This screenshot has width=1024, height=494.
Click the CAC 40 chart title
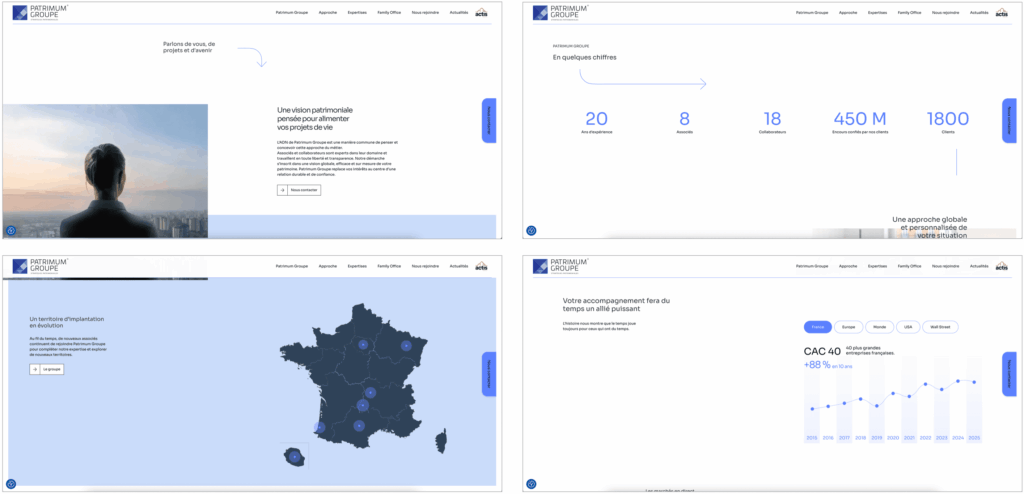(x=822, y=351)
